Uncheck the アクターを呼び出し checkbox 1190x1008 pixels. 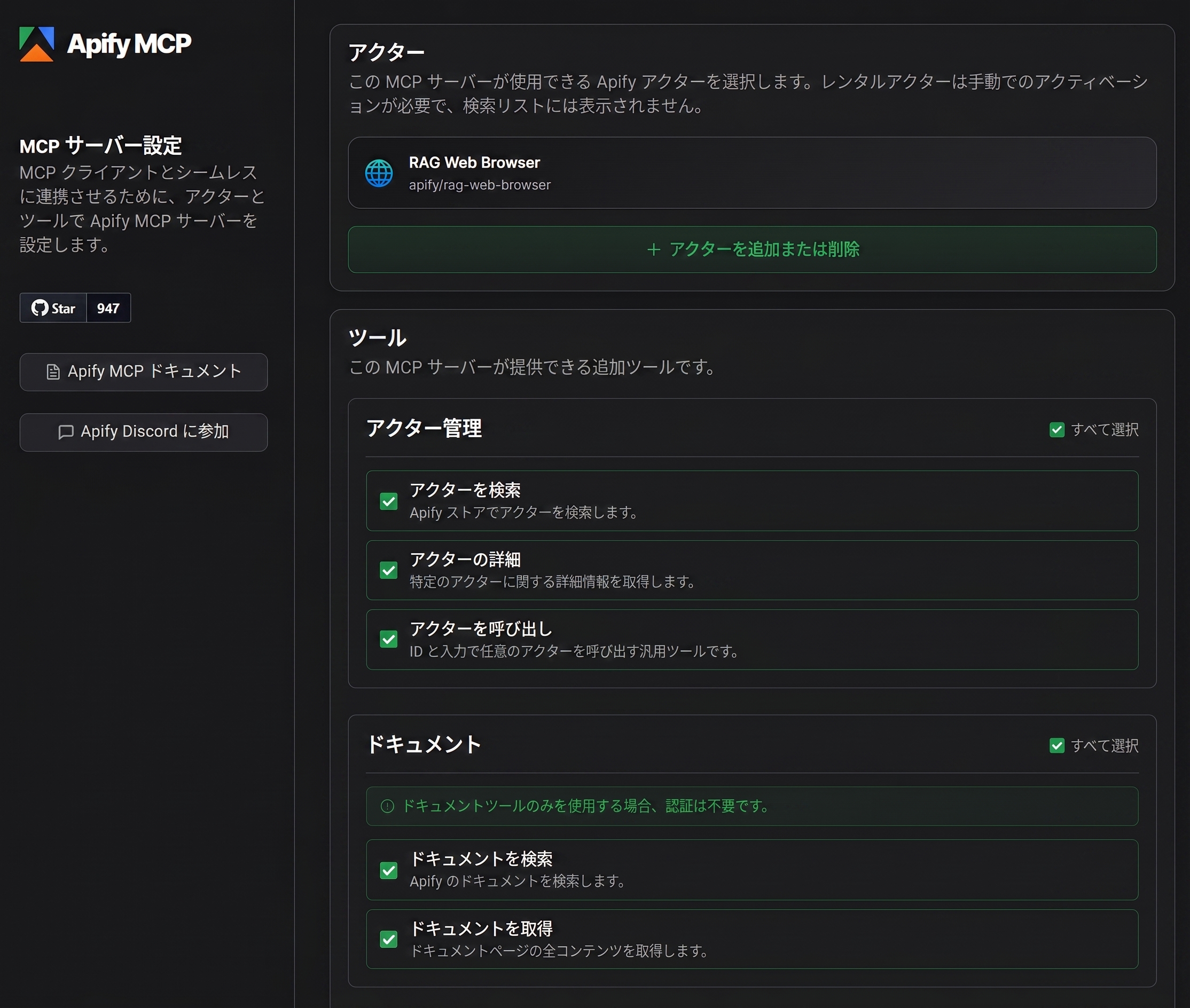(389, 639)
